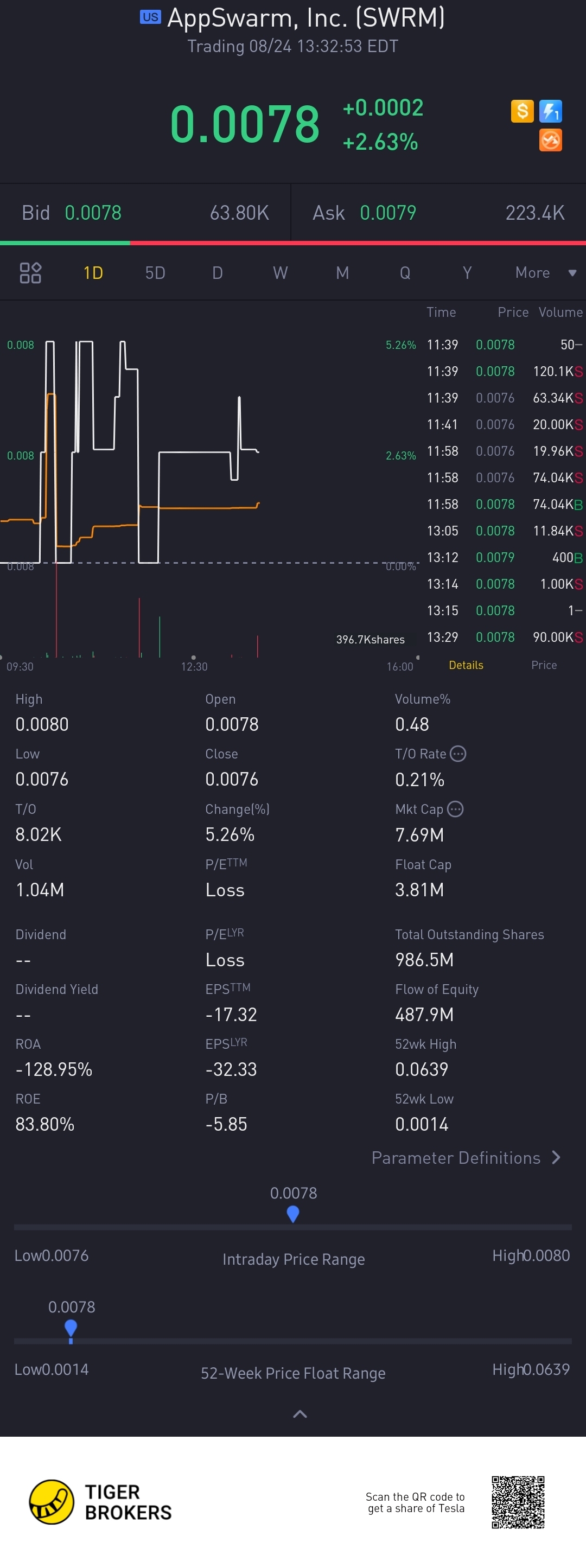Open the Mkt Cap info bubble
The width and height of the screenshot is (586, 1568).
455,809
